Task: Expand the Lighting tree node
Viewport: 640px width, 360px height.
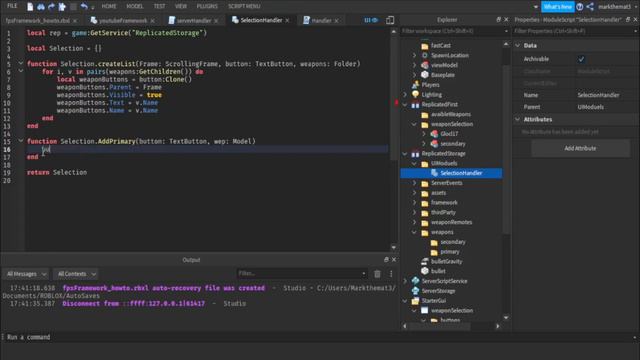Action: tap(405, 94)
